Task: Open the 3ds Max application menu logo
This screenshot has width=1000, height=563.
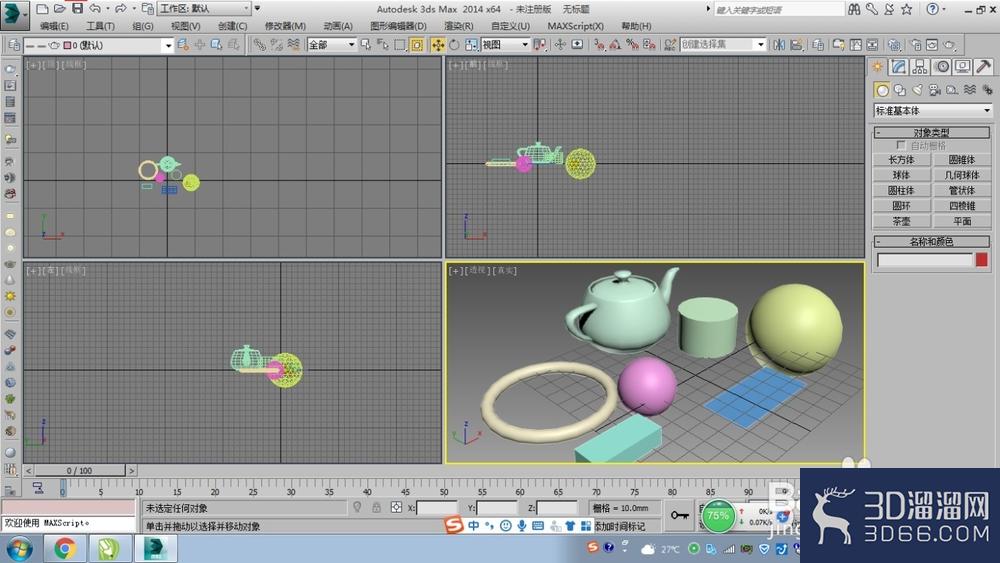Action: click(x=14, y=14)
